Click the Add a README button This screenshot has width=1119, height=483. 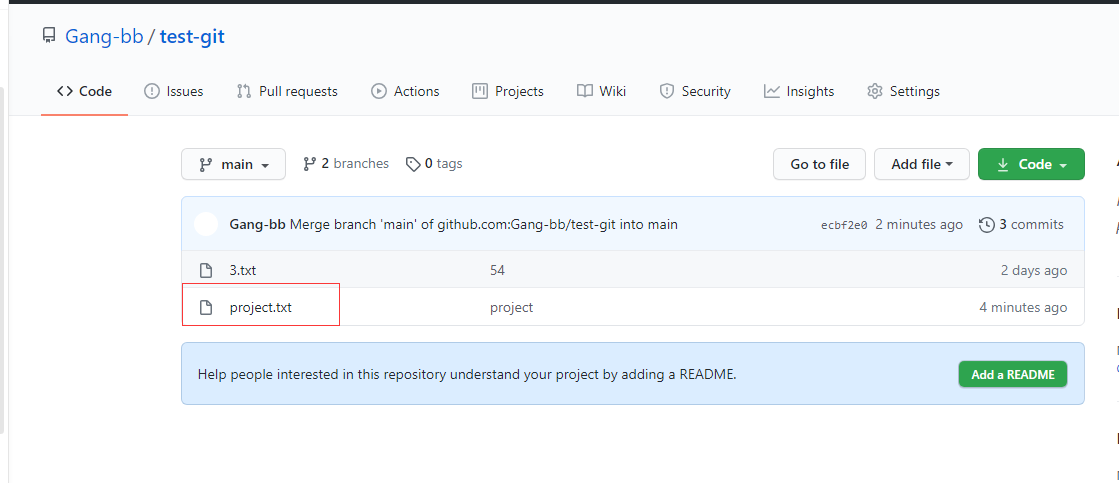coord(1013,375)
